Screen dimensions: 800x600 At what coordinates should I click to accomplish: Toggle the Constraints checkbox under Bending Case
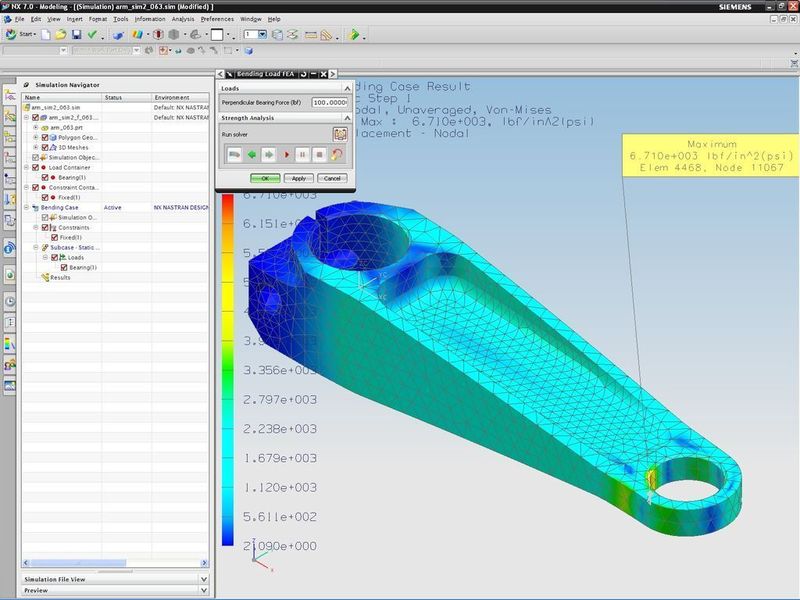point(46,227)
